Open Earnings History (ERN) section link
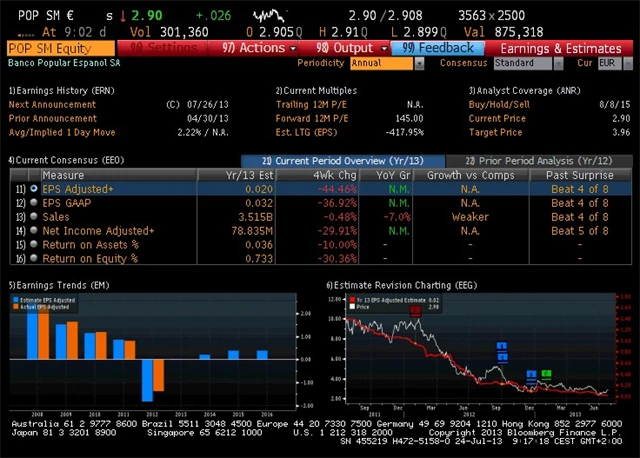Image resolution: width=640 pixels, height=458 pixels. (50, 90)
